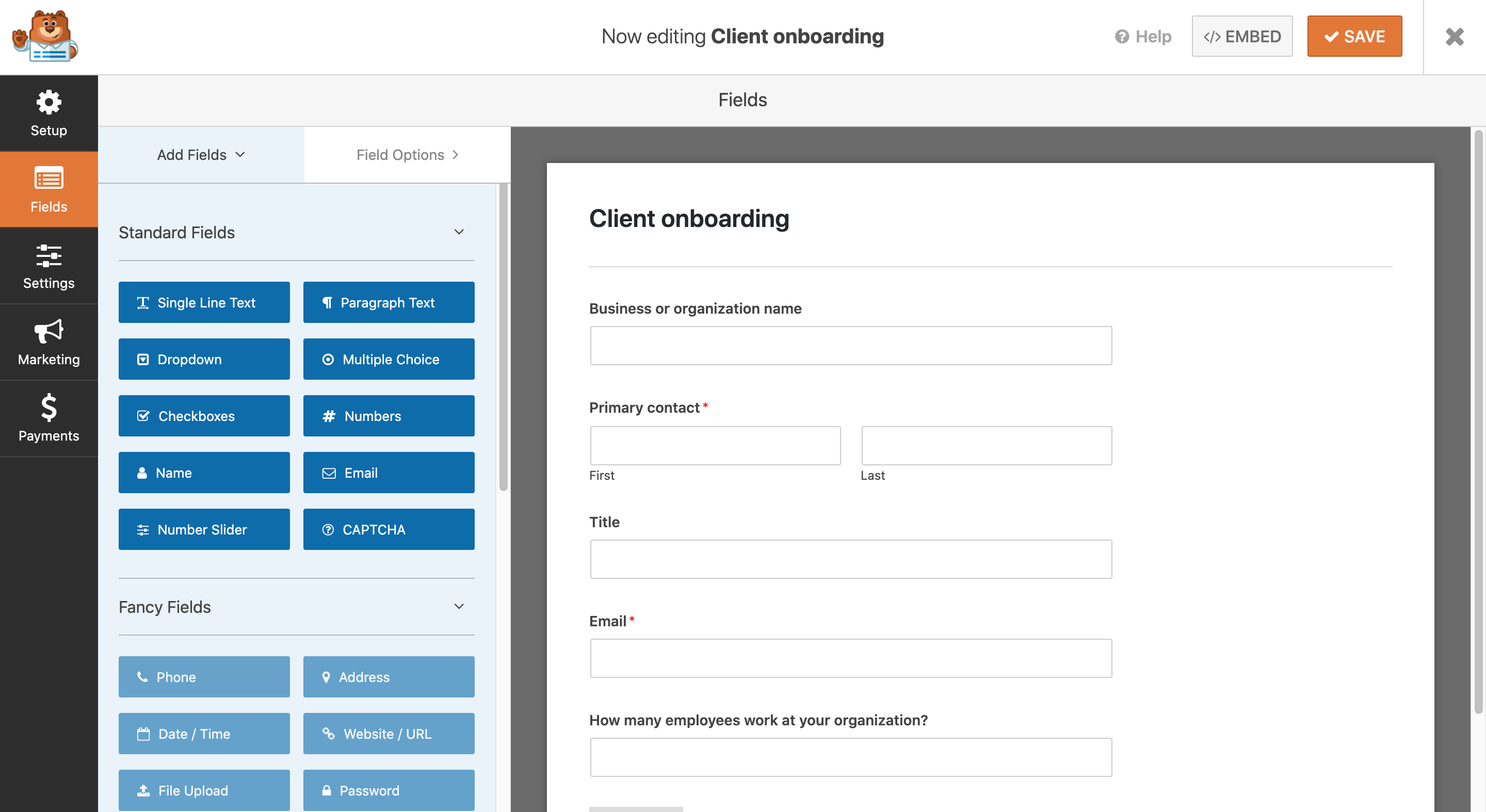Image resolution: width=1486 pixels, height=812 pixels.
Task: Click the File Upload field type icon
Action: coord(143,790)
